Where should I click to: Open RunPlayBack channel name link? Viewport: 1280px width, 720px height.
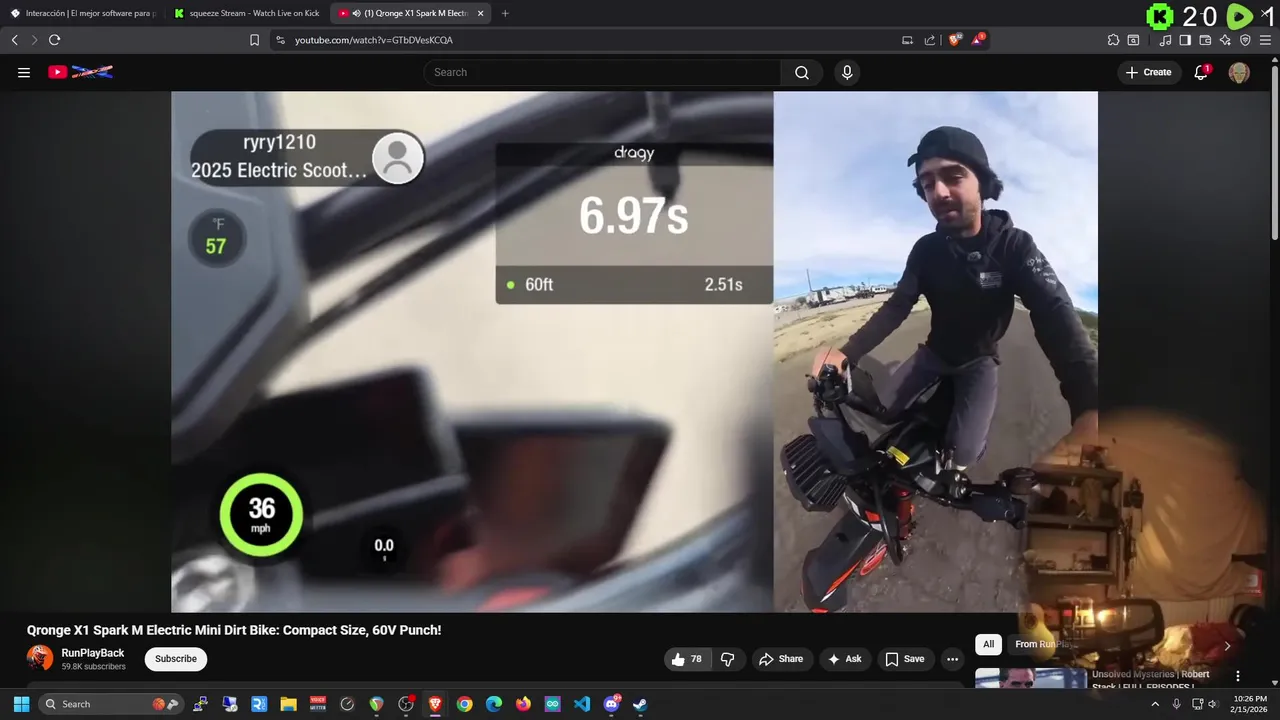pyautogui.click(x=93, y=653)
